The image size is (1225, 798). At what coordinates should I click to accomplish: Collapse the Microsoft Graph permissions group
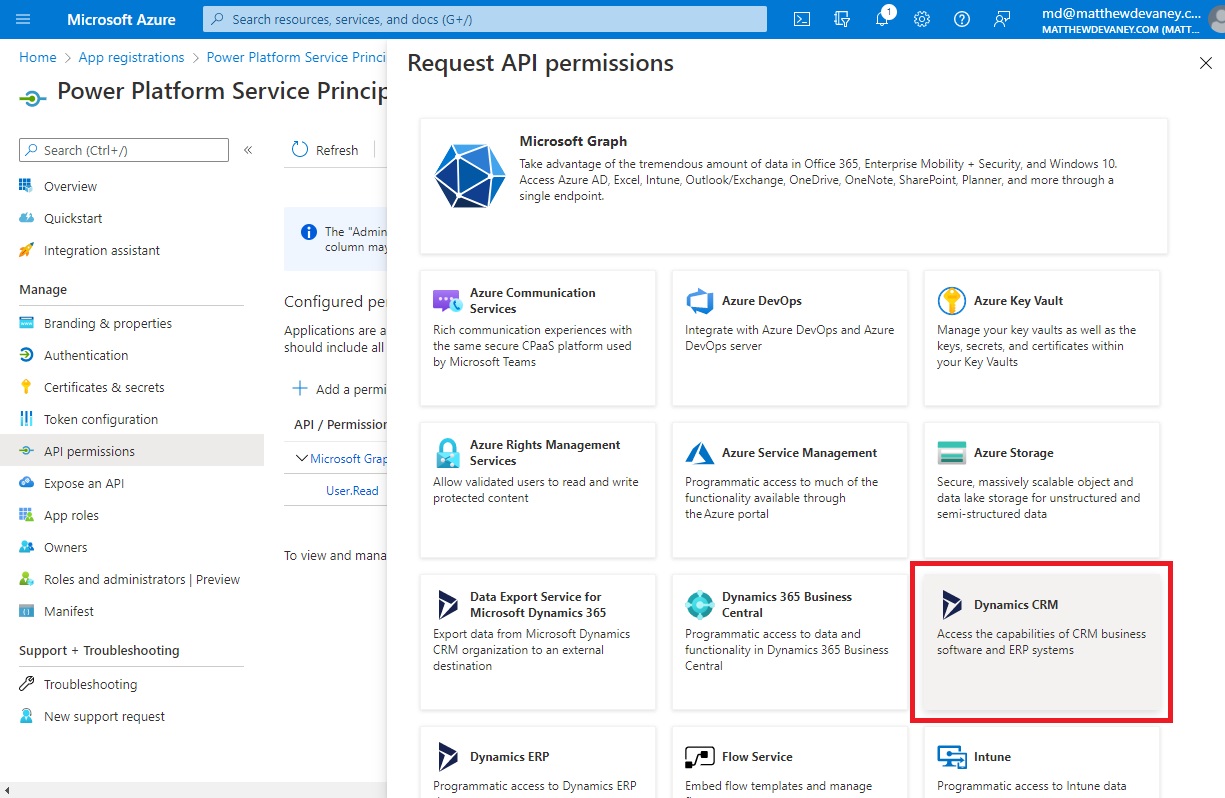point(300,458)
